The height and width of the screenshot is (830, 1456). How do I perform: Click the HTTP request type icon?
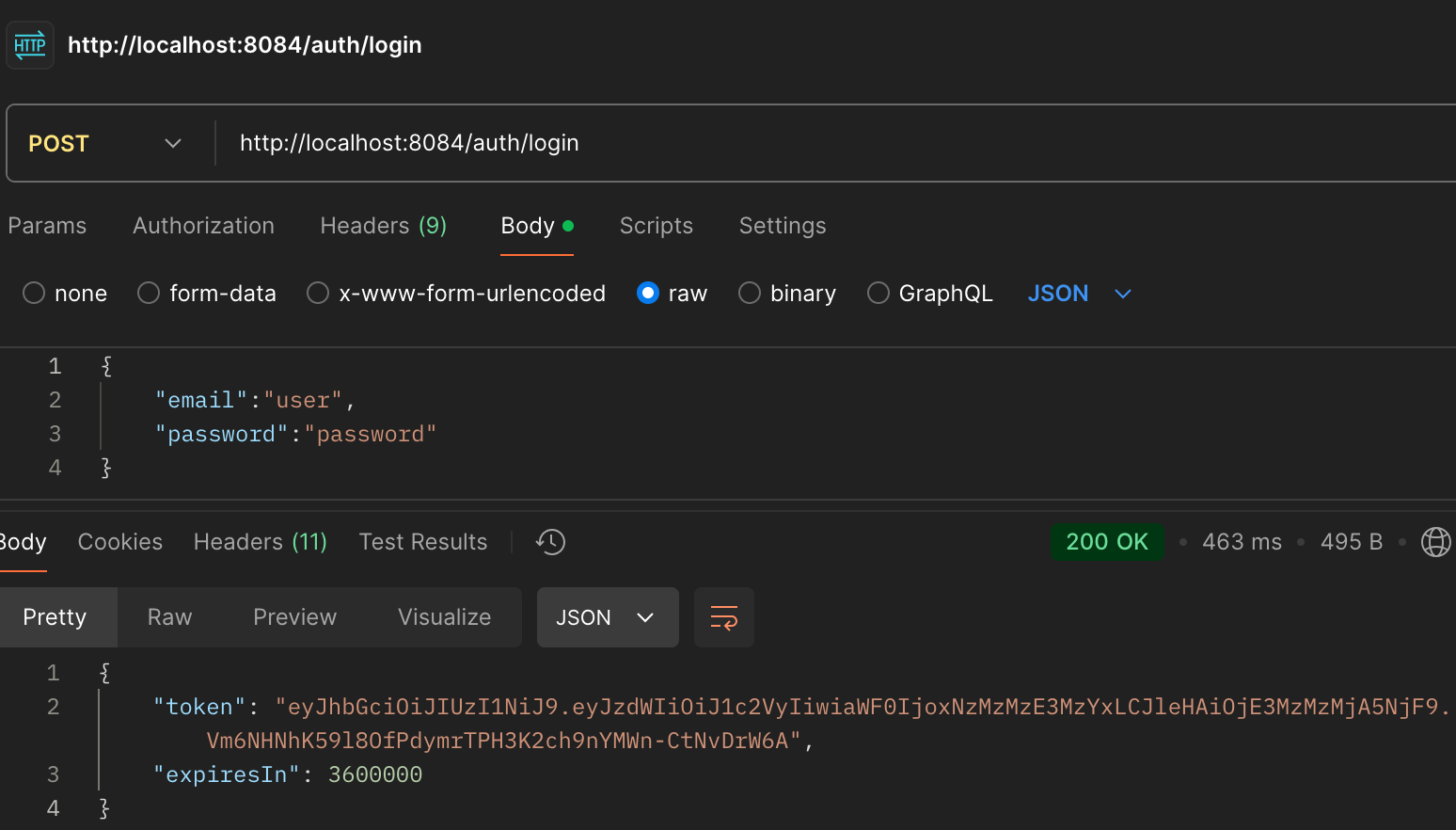point(30,45)
